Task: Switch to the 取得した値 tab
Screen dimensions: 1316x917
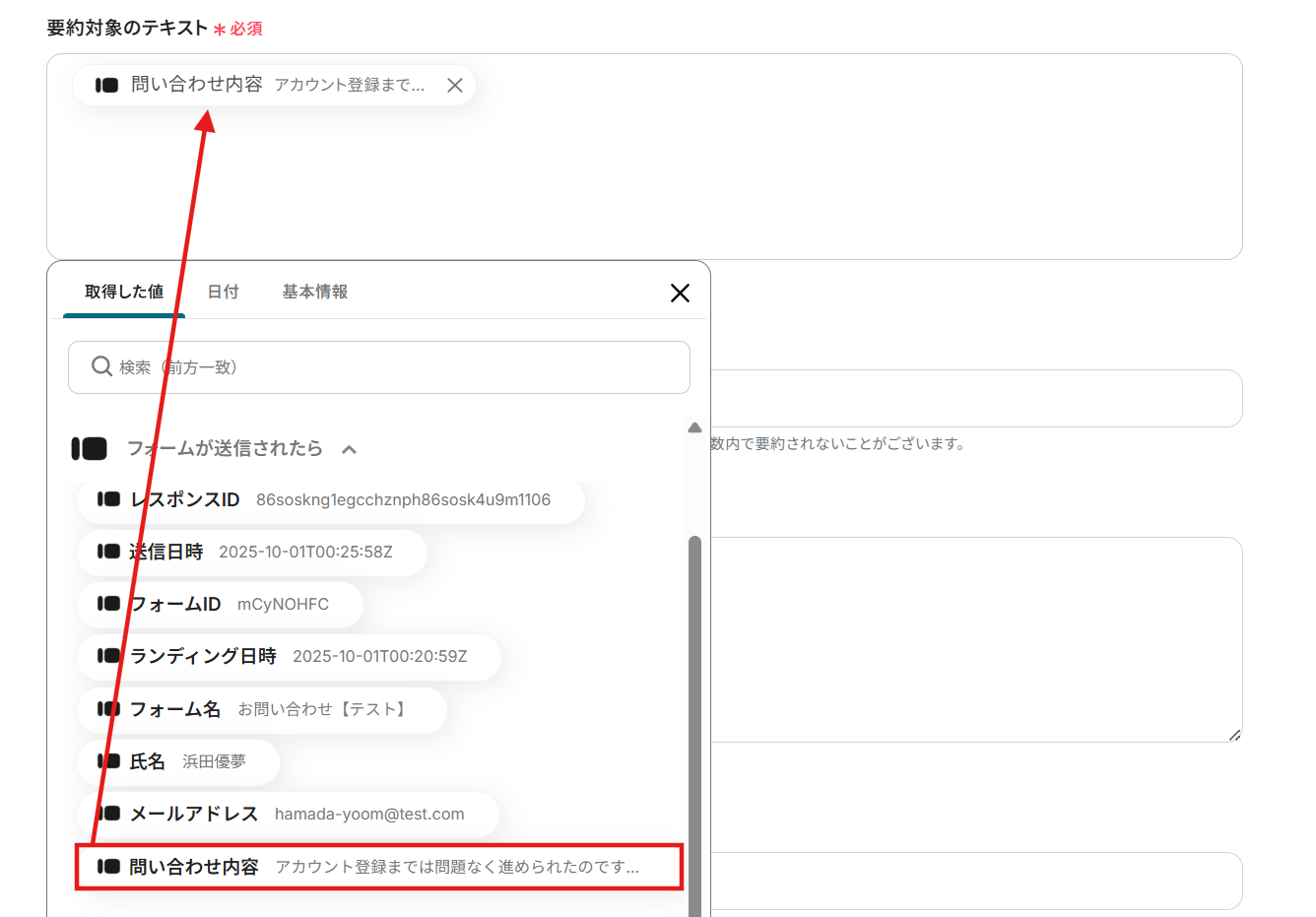Action: 124,292
